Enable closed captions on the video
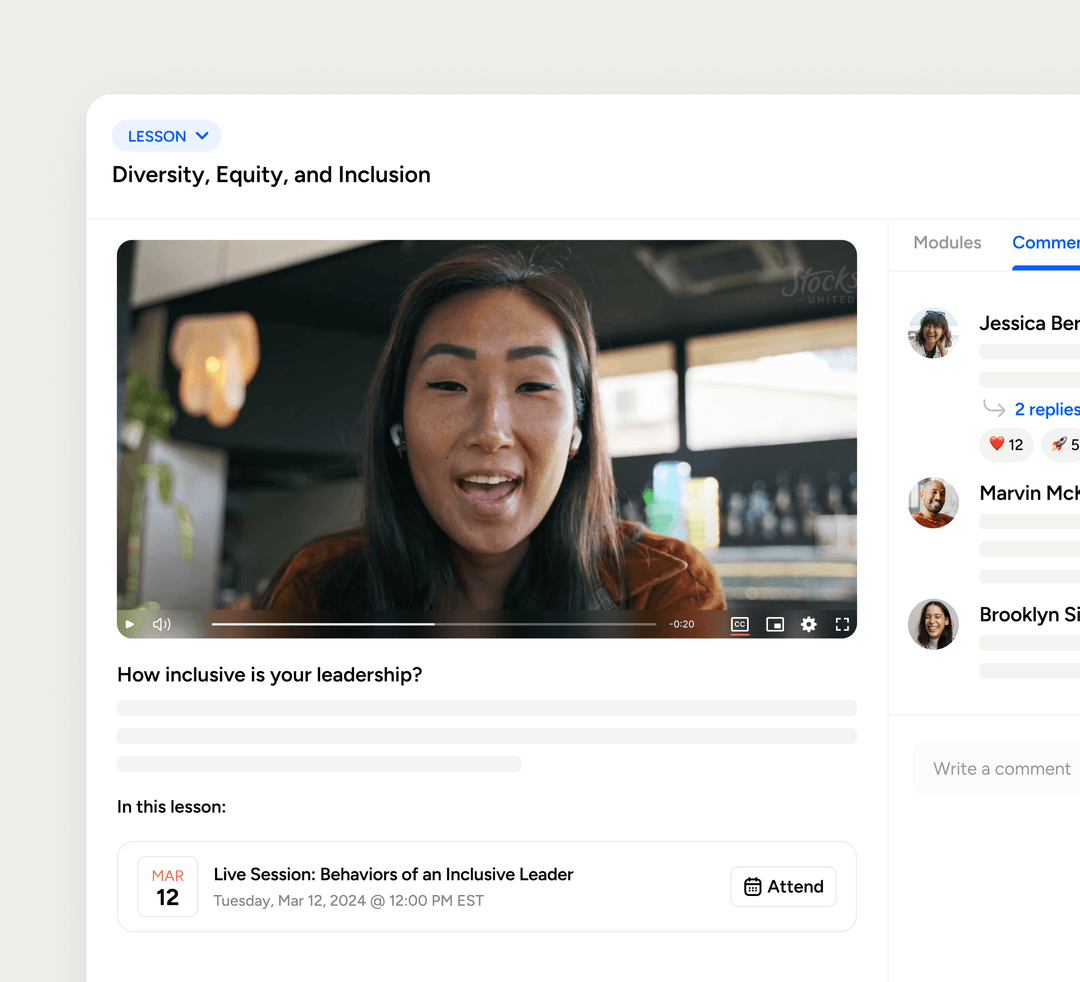 (739, 624)
